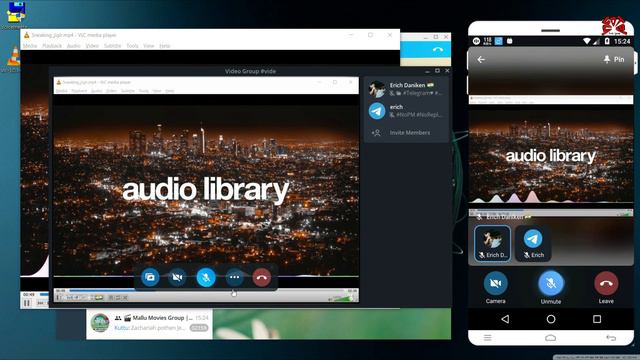Open the top-left desktop shortcut icon
This screenshot has height=360, width=640.
(x=16, y=14)
